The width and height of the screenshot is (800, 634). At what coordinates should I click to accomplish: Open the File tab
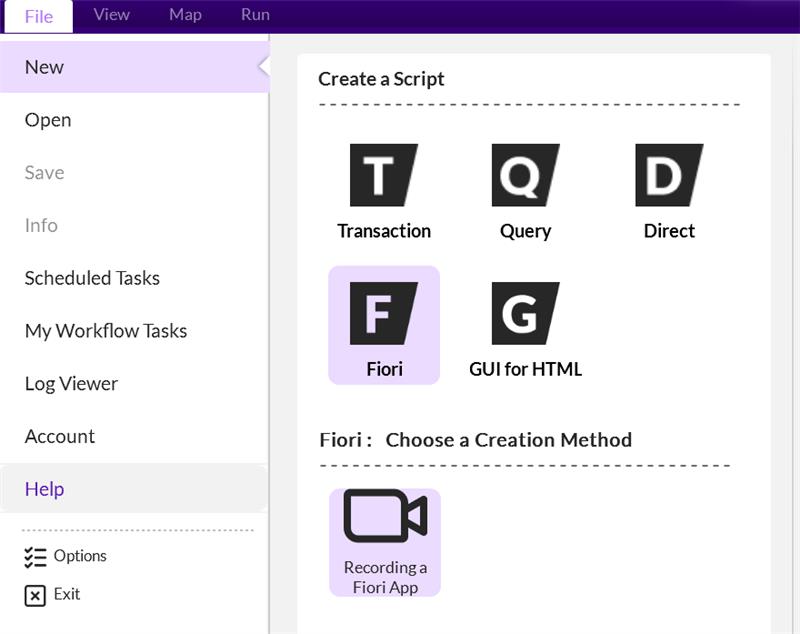[39, 16]
